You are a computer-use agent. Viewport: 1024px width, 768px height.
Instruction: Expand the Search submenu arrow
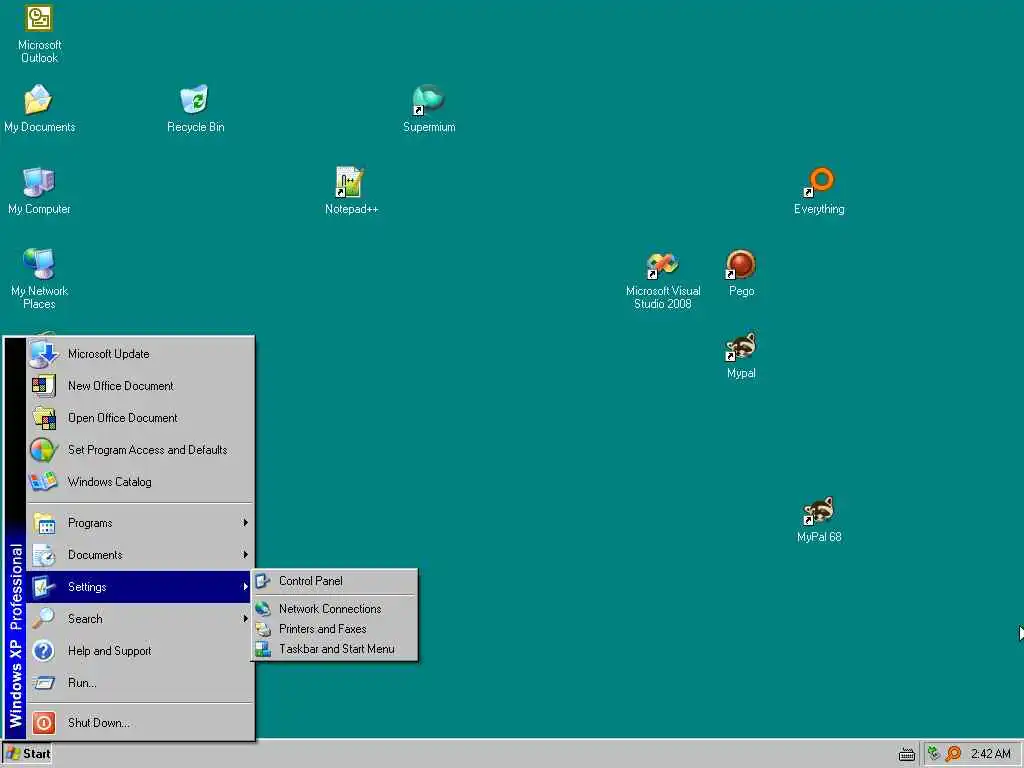pos(246,618)
